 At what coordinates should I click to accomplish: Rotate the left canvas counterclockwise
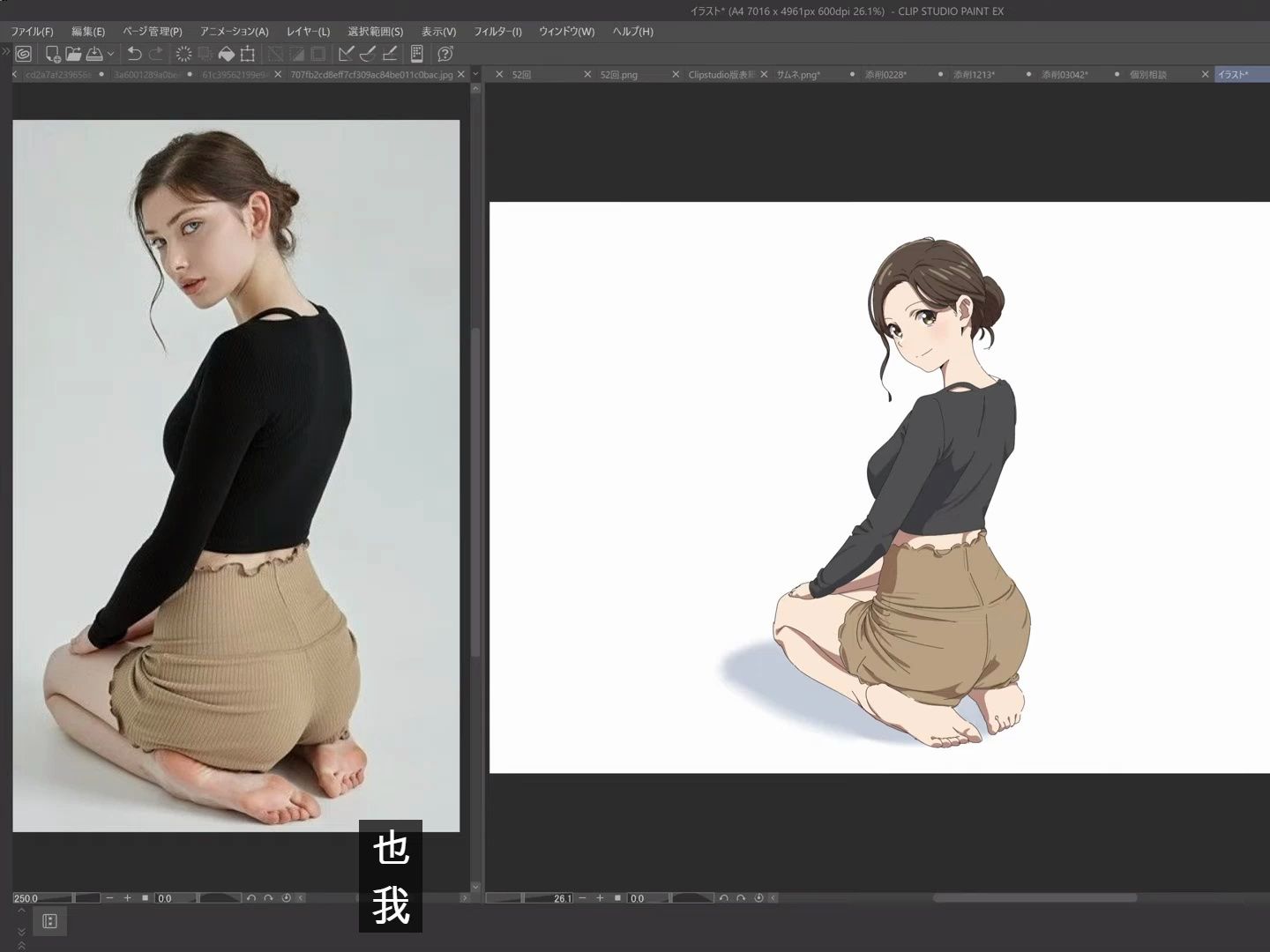pyautogui.click(x=251, y=898)
